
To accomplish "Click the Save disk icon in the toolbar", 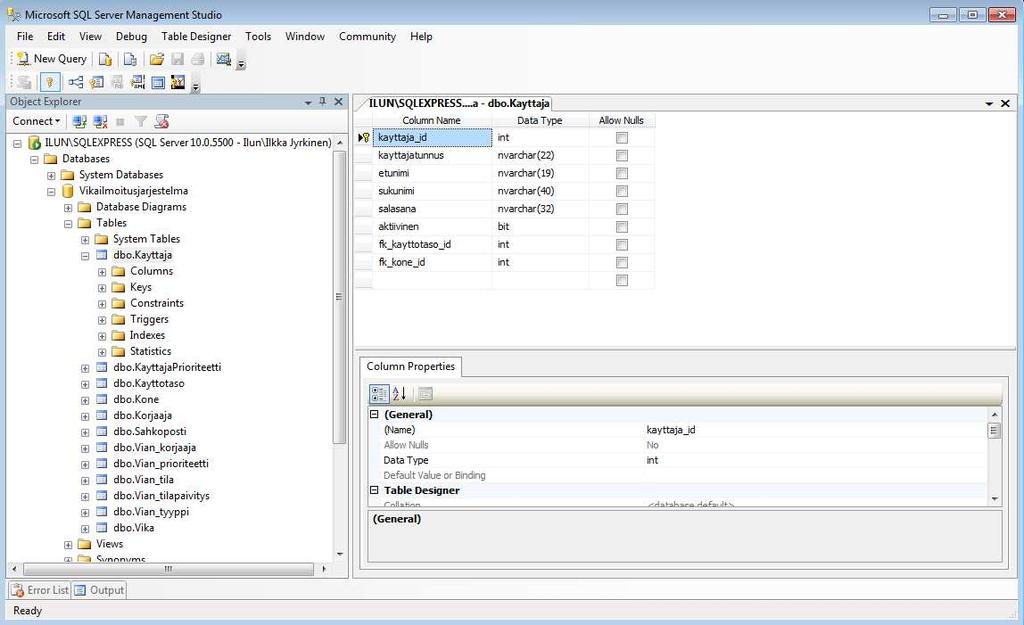I will pyautogui.click(x=177, y=59).
